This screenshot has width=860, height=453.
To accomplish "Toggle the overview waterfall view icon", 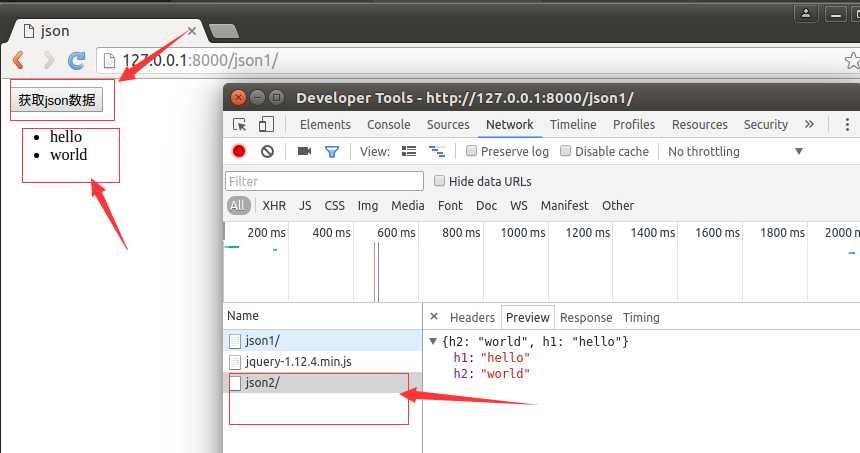I will click(437, 151).
